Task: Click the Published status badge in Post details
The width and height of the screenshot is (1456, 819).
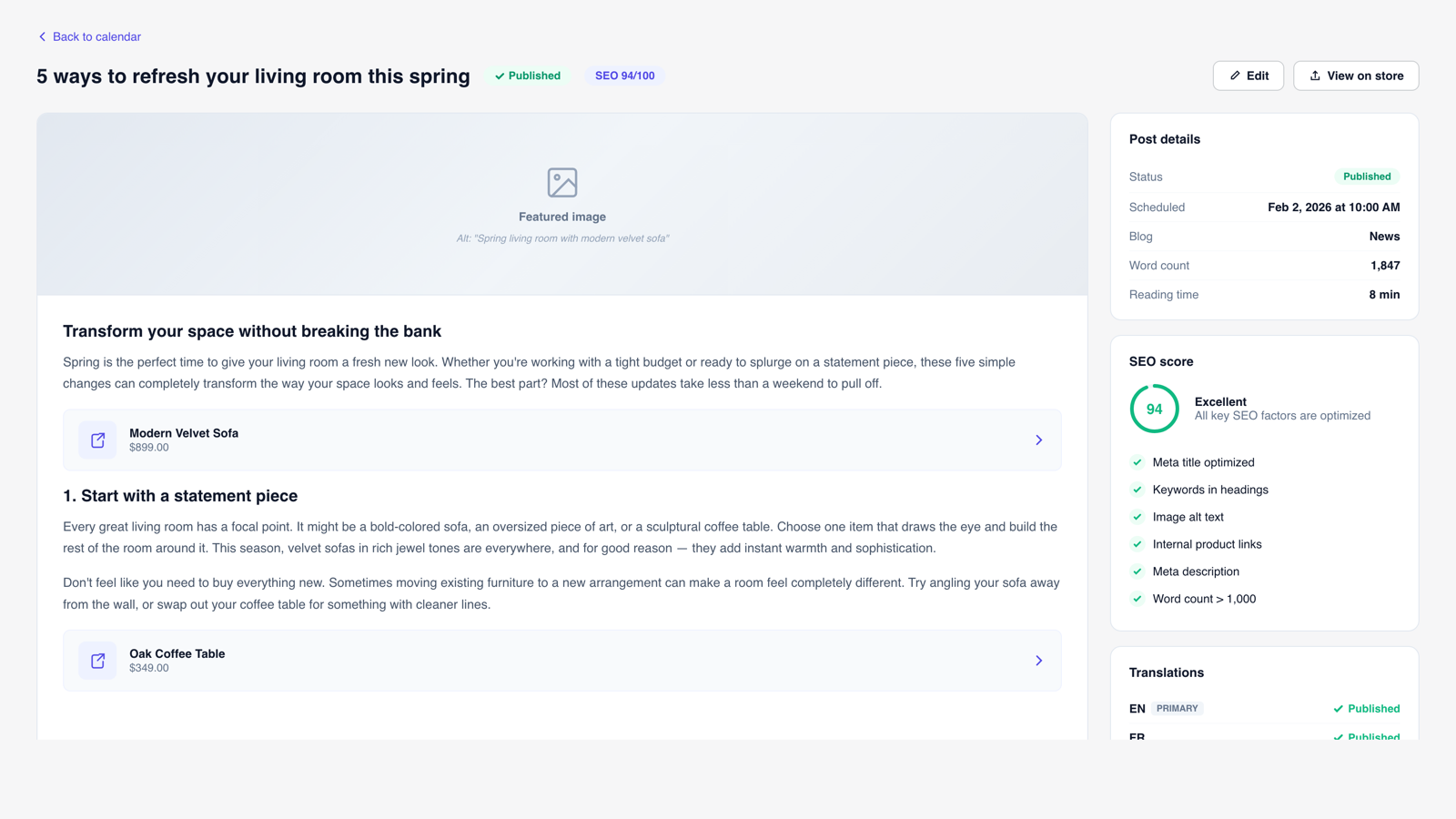Action: coord(1366,177)
